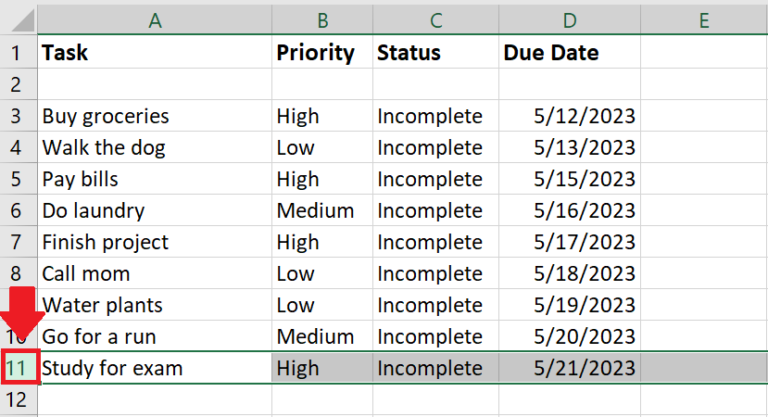
Task: Select row 3 header
Action: (x=17, y=116)
